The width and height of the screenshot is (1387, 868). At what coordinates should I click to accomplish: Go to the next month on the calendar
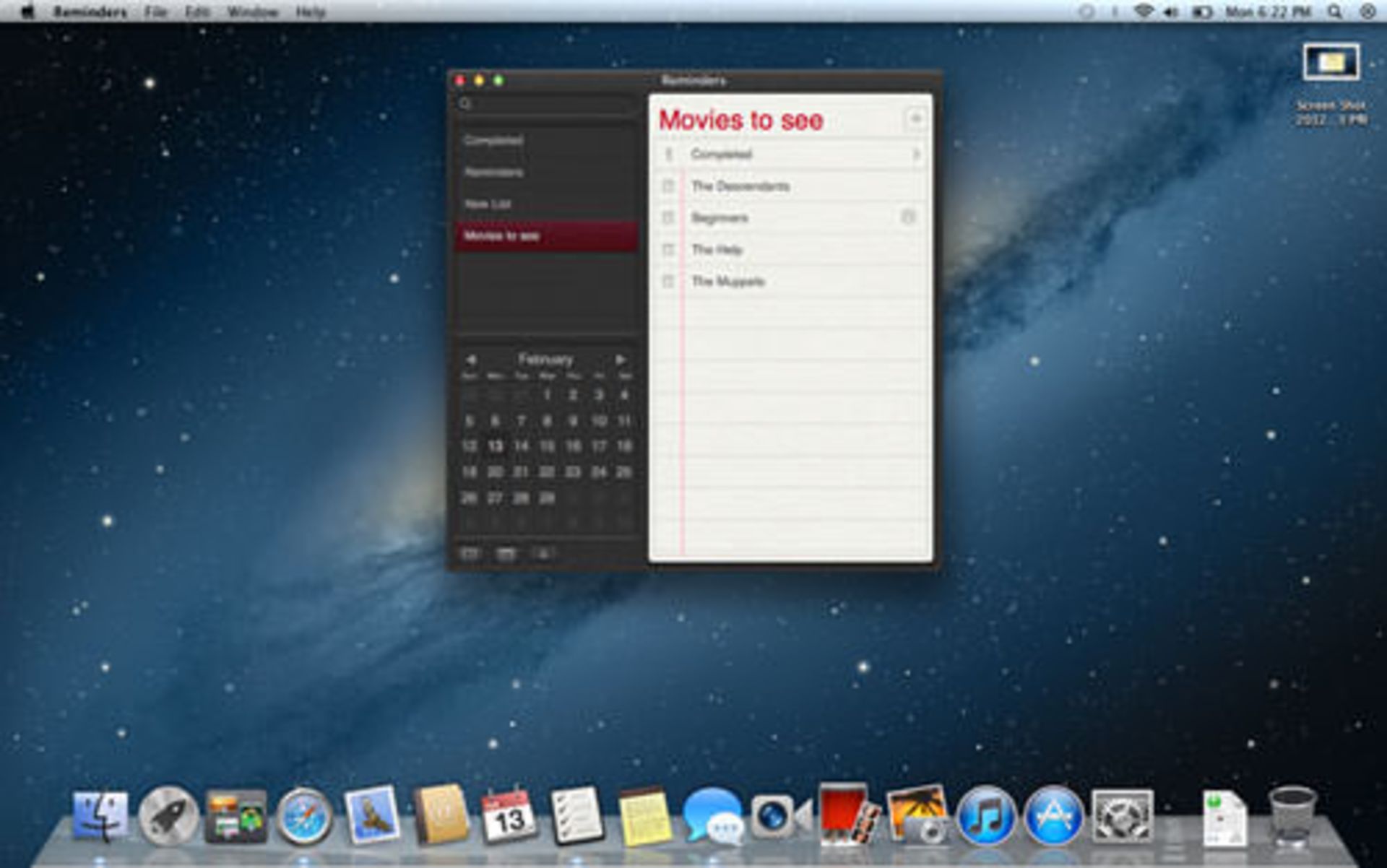(621, 360)
